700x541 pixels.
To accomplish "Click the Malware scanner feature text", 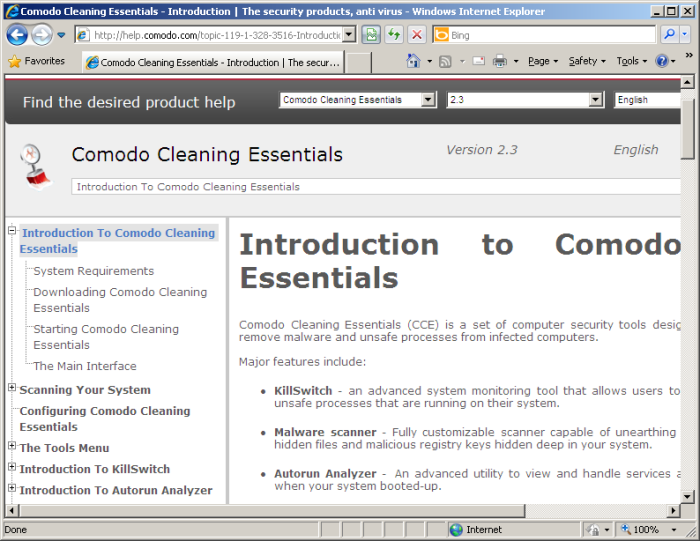I will 325,433.
